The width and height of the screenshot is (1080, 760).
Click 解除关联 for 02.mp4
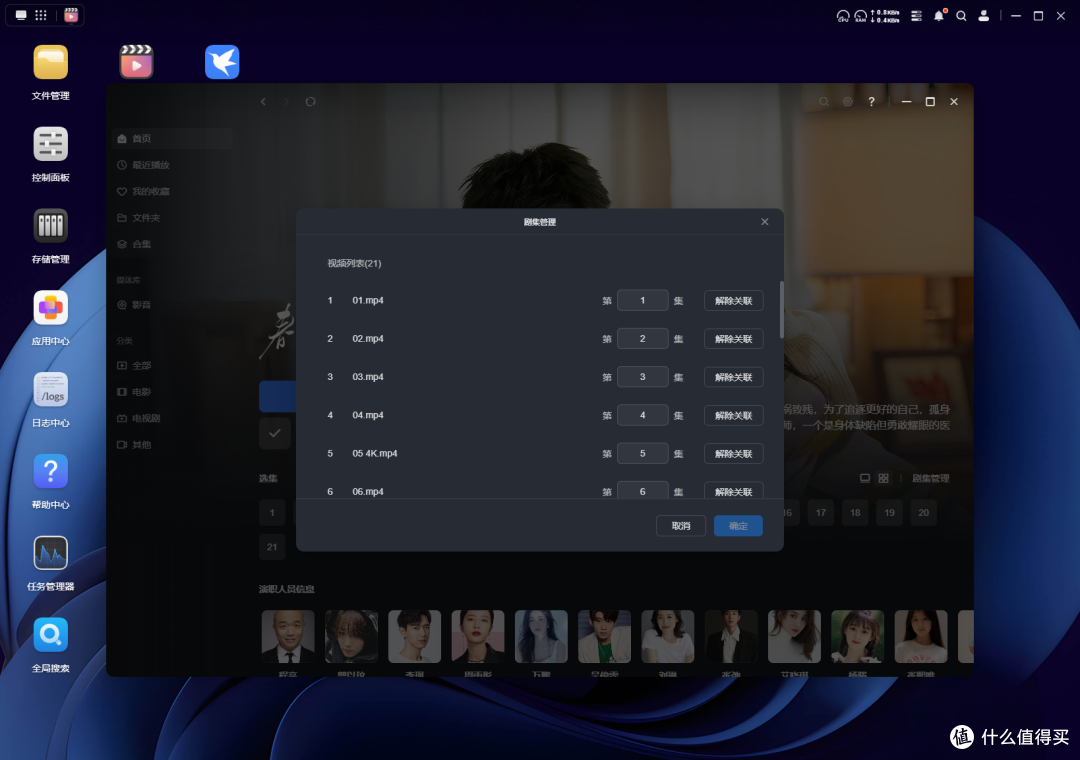coord(734,339)
